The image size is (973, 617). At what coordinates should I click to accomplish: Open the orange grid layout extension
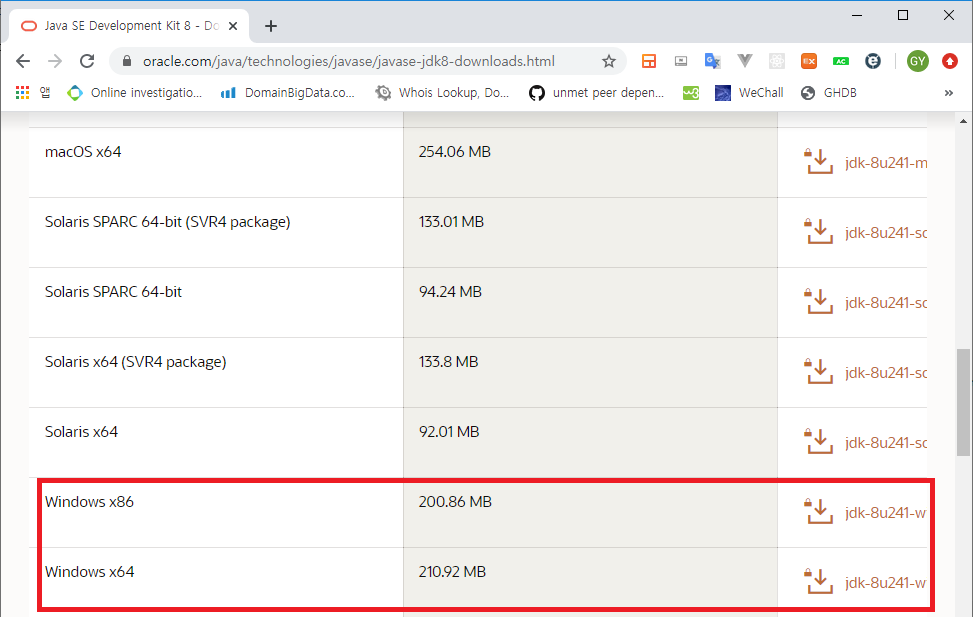coord(649,61)
